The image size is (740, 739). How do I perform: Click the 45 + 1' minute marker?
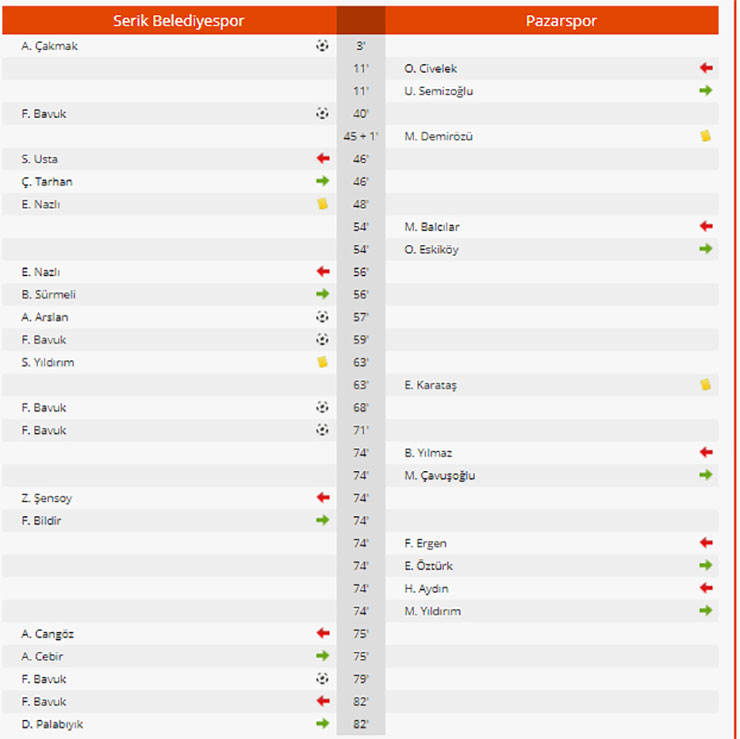pos(360,136)
